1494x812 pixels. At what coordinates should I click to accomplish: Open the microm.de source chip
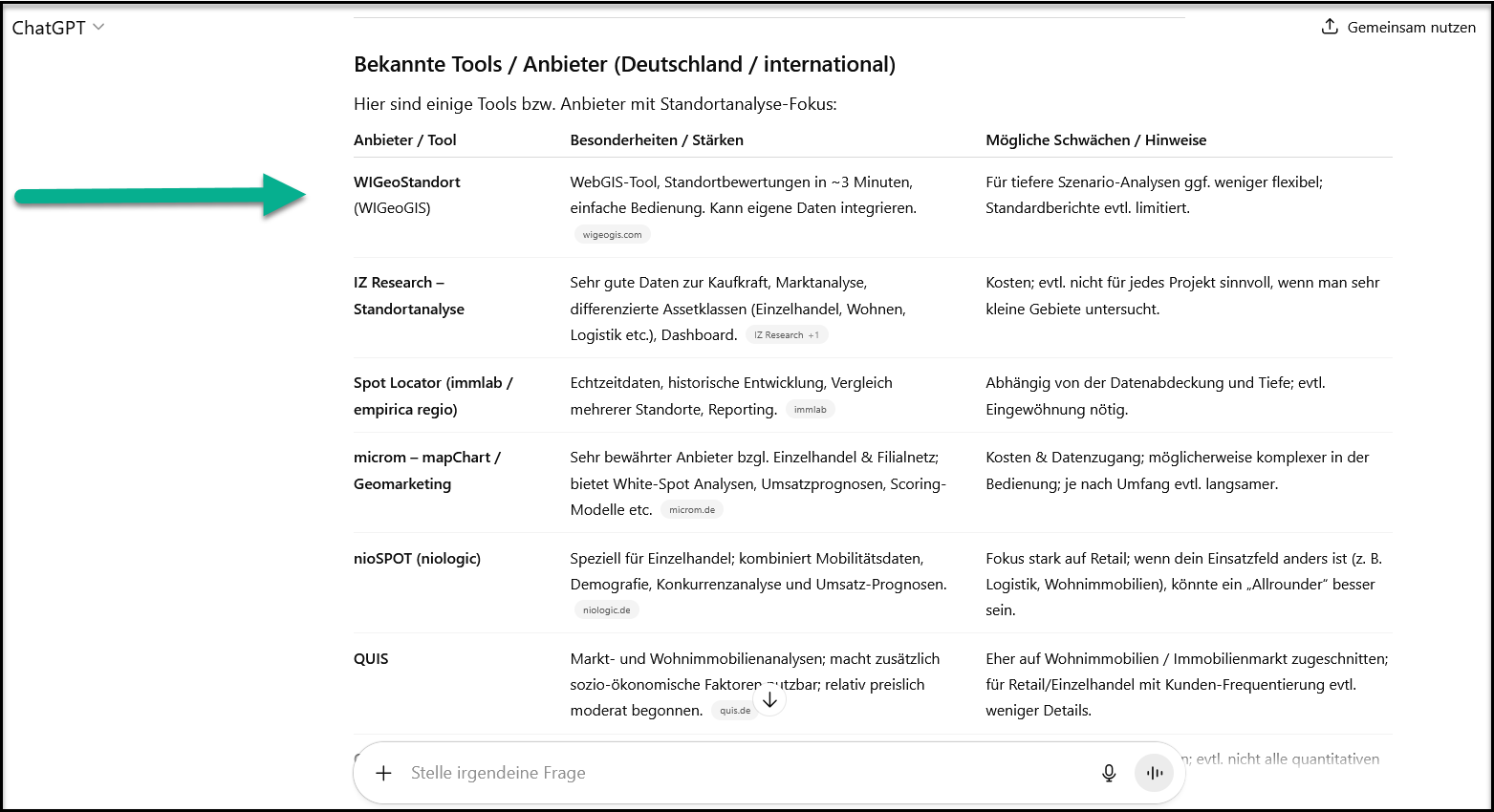click(x=692, y=510)
